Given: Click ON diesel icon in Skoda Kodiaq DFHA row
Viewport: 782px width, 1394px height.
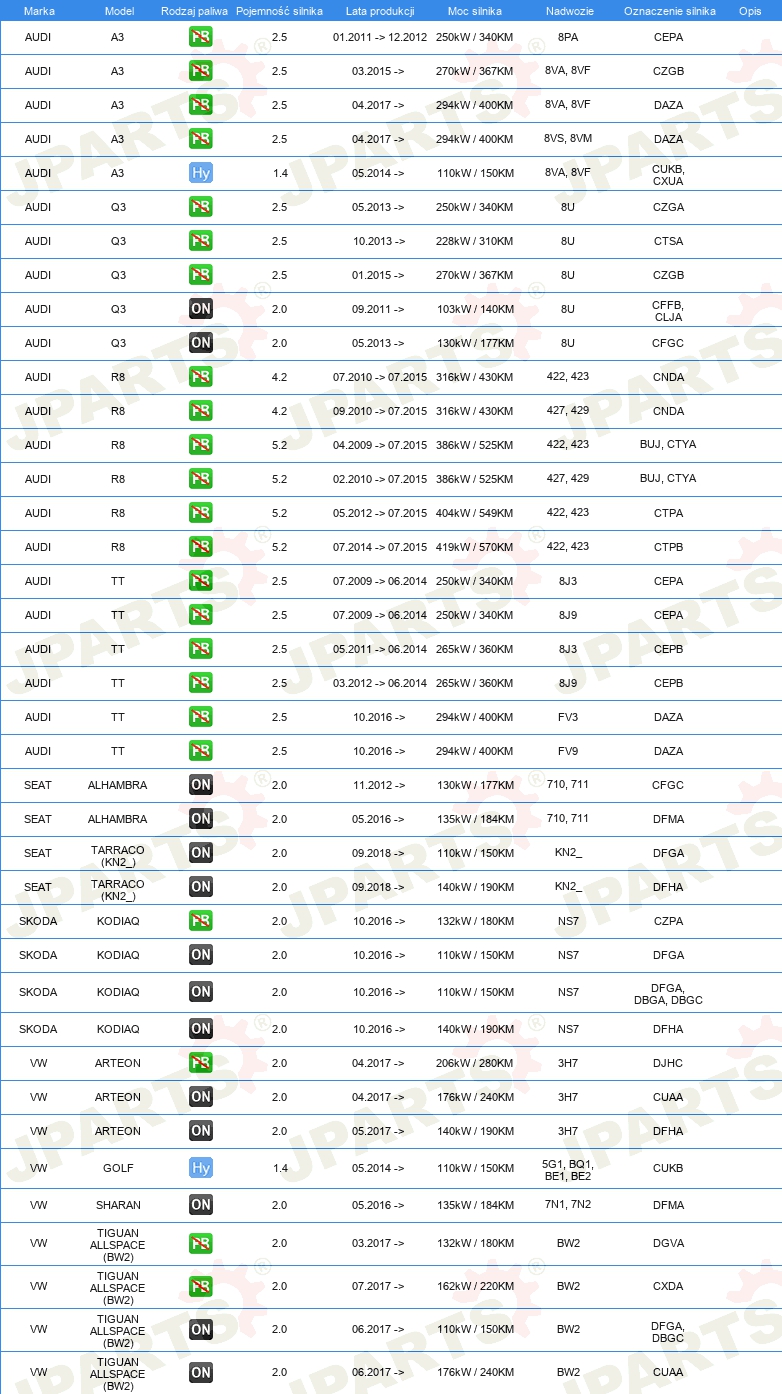Looking at the screenshot, I should pos(201,1029).
